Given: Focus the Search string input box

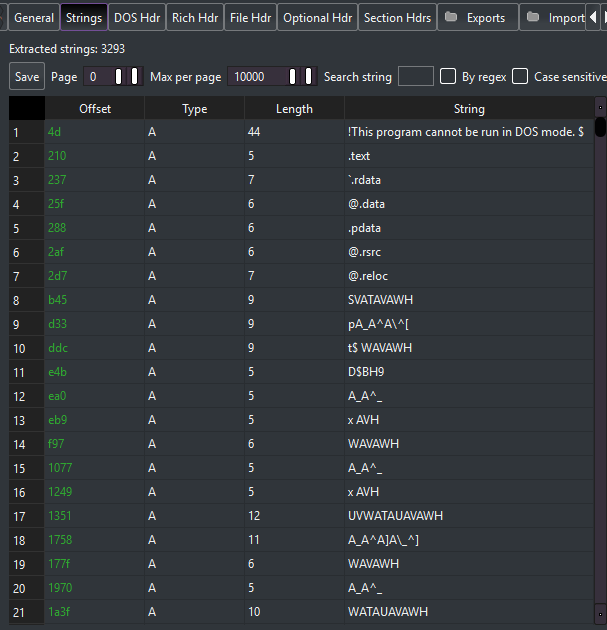Looking at the screenshot, I should [x=416, y=76].
